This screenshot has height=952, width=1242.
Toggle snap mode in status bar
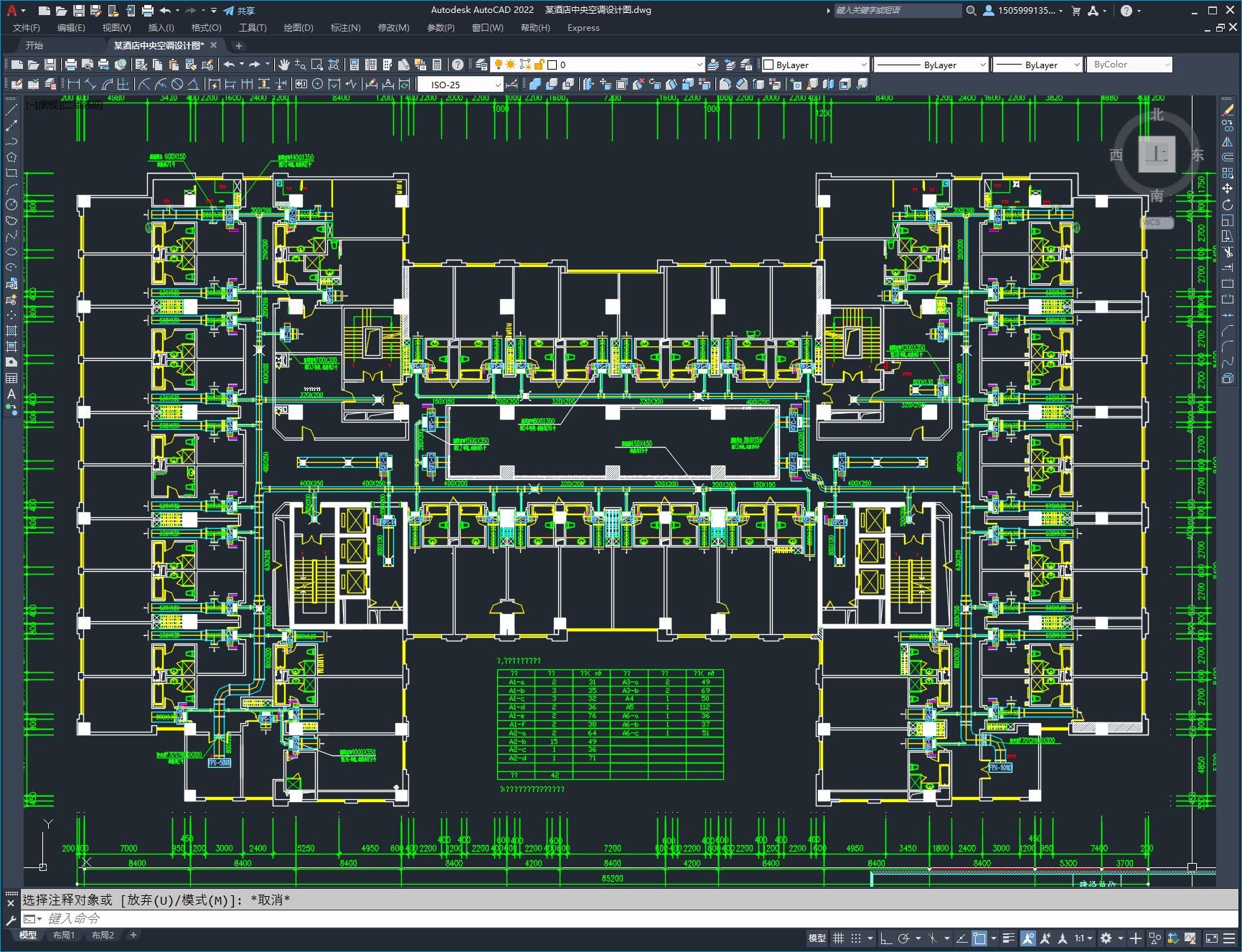(x=856, y=938)
